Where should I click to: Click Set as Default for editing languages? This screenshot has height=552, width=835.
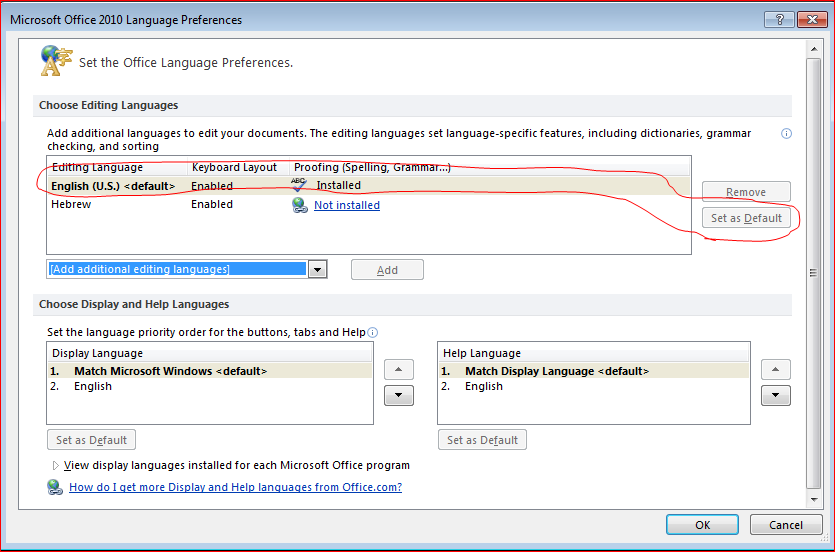click(x=746, y=218)
